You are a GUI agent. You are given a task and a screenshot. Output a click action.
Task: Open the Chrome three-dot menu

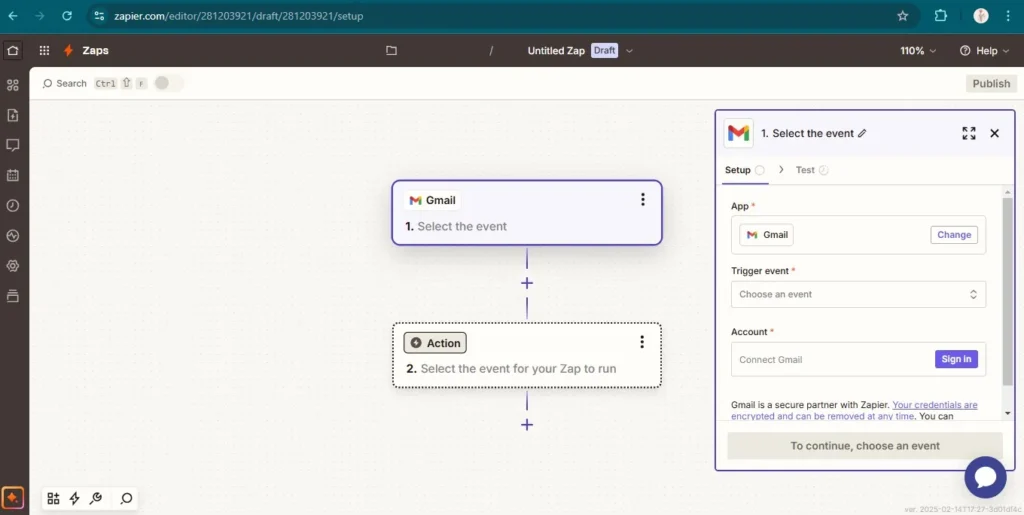pos(1008,16)
